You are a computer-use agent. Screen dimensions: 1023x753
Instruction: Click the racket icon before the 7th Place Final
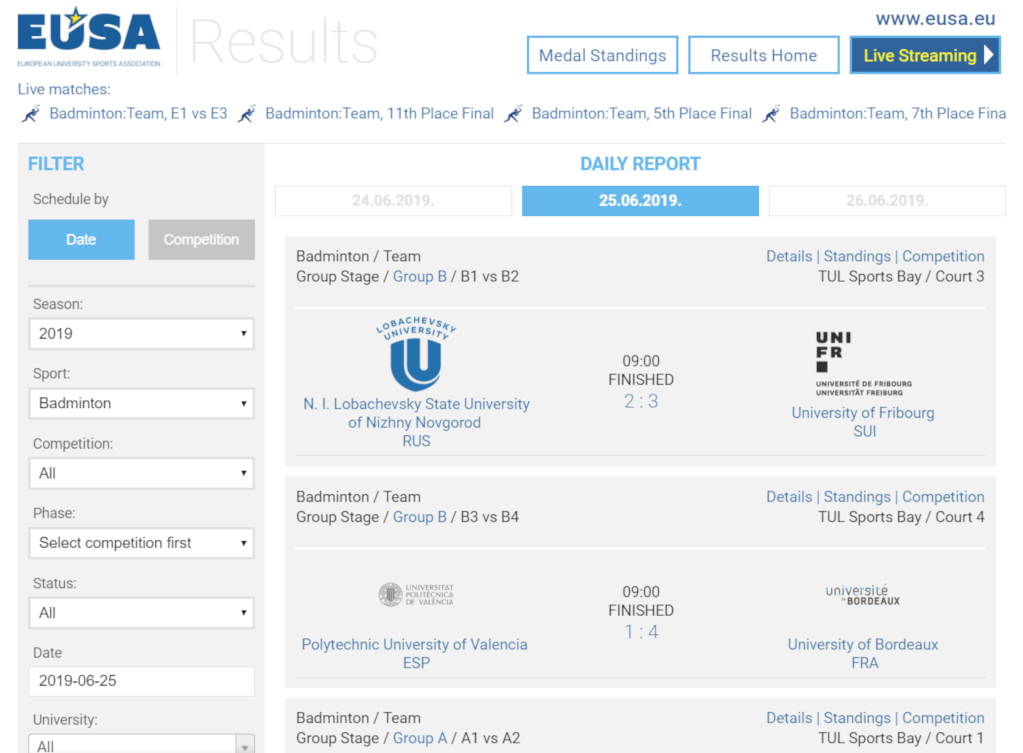click(x=772, y=113)
